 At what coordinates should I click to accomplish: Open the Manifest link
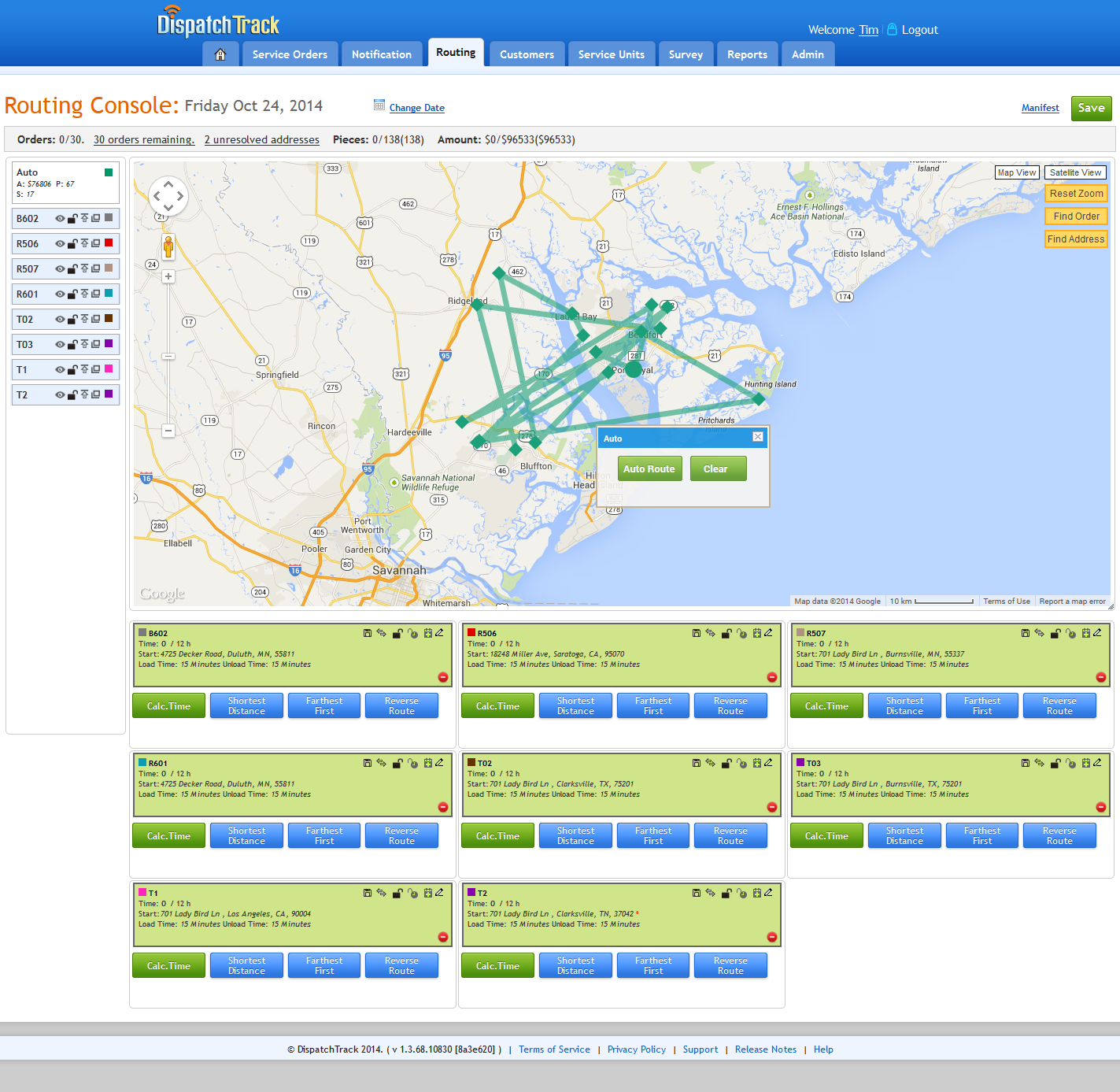[x=1040, y=107]
